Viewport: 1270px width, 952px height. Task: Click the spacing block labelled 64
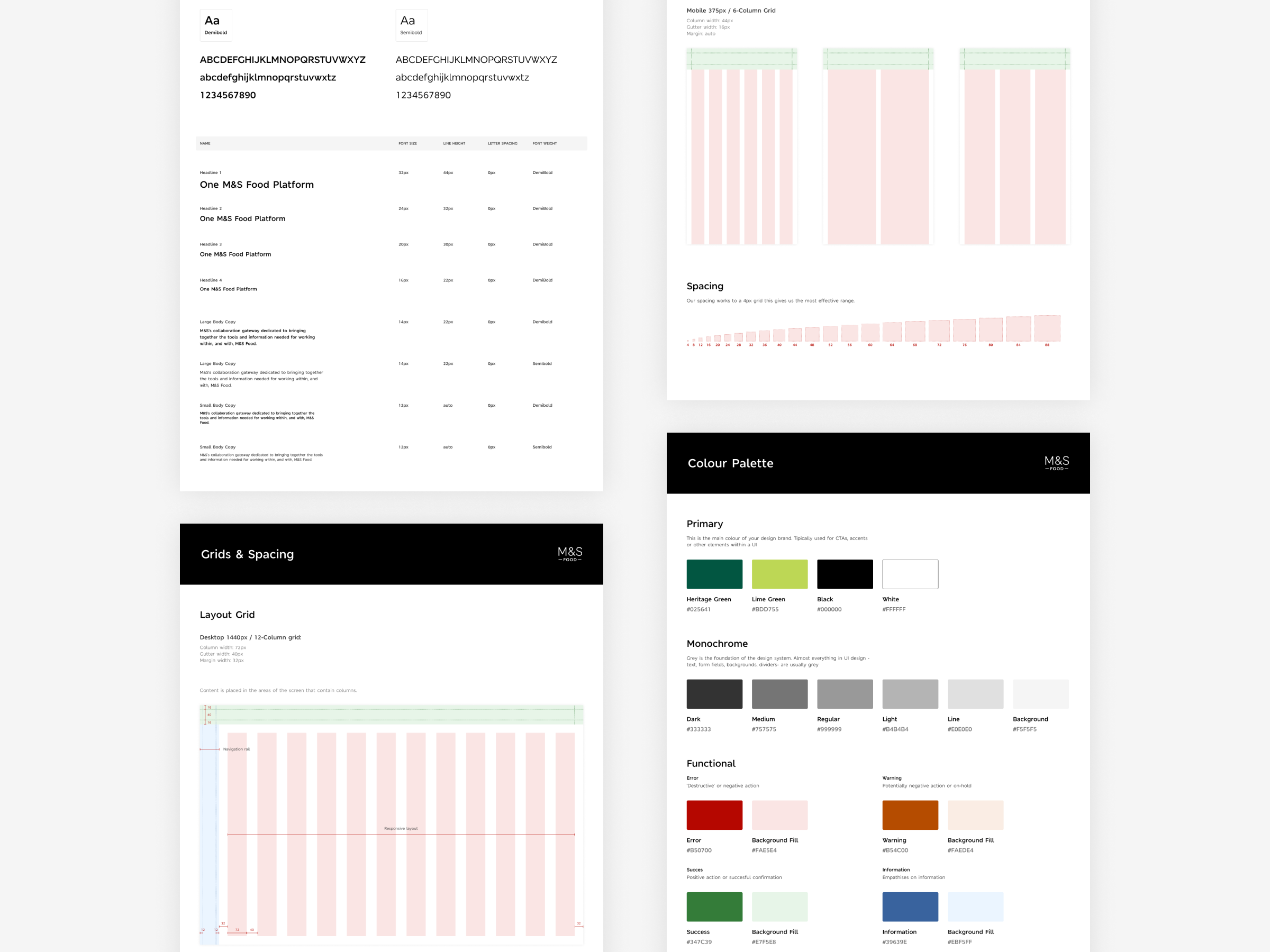pyautogui.click(x=892, y=332)
